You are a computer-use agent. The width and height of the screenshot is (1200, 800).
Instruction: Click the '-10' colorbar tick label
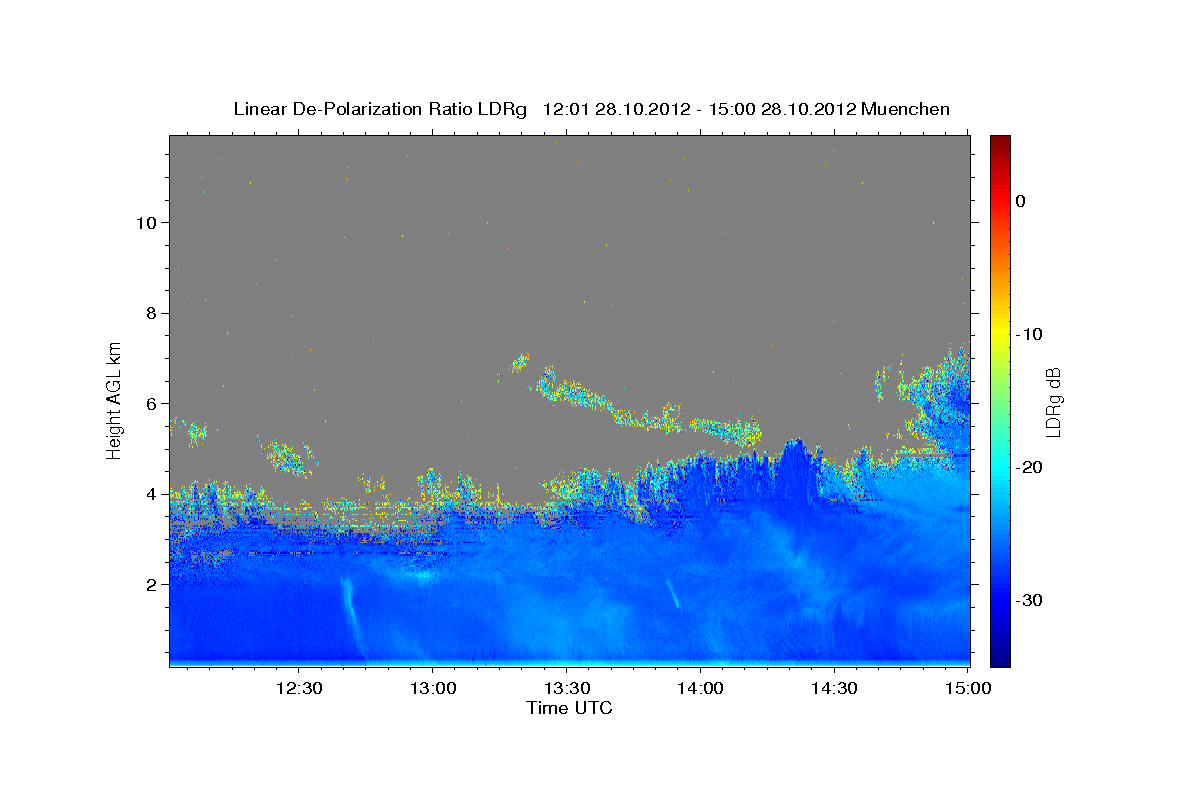[x=1029, y=334]
